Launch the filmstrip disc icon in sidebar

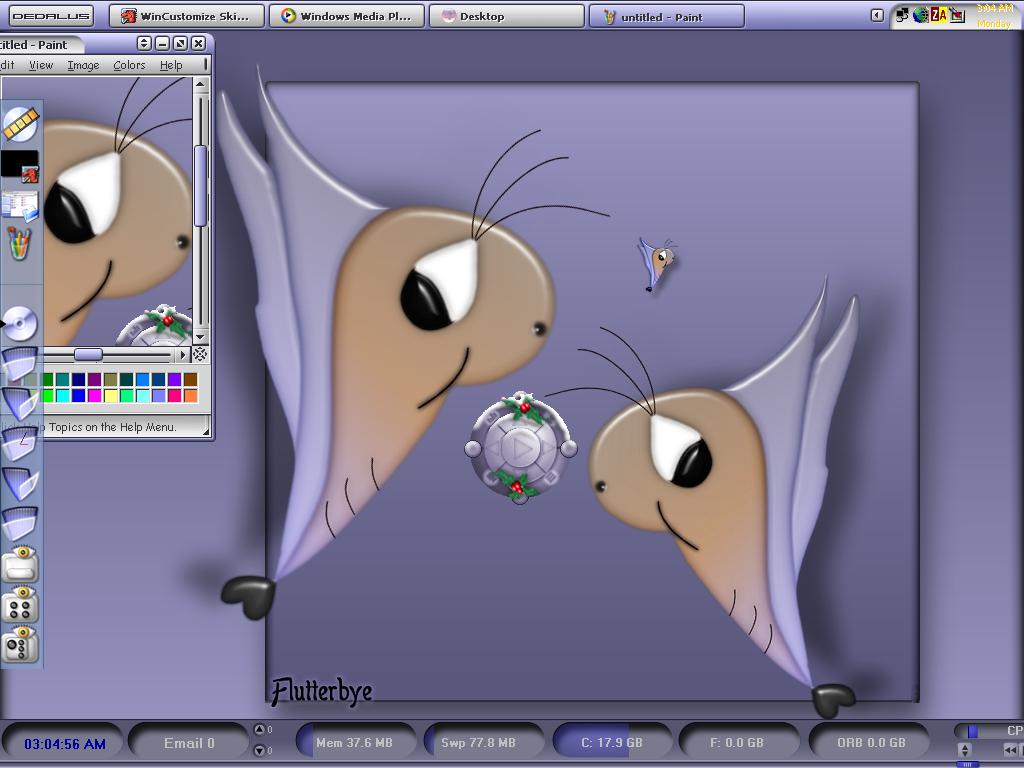[x=21, y=124]
